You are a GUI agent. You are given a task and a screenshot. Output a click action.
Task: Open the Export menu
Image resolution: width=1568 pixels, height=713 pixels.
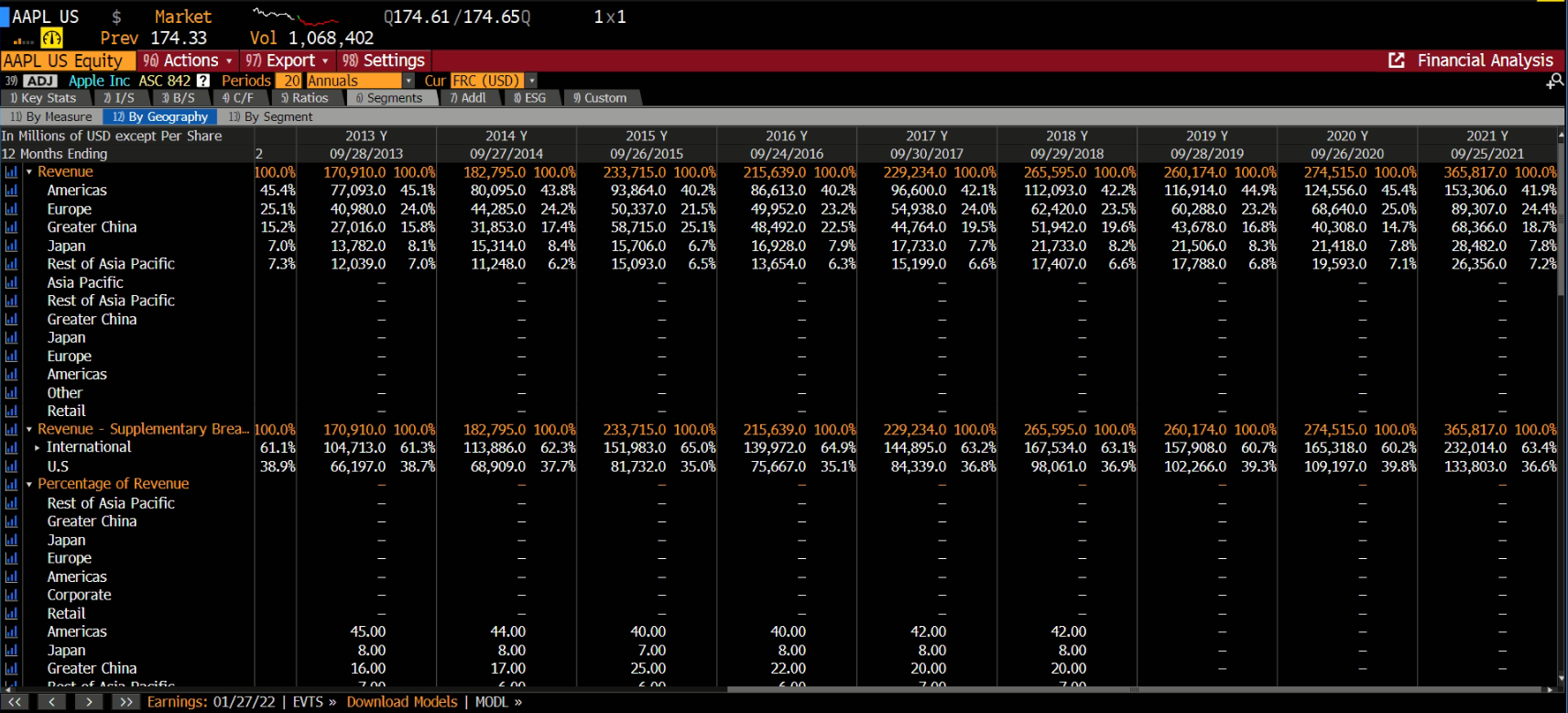(x=286, y=60)
